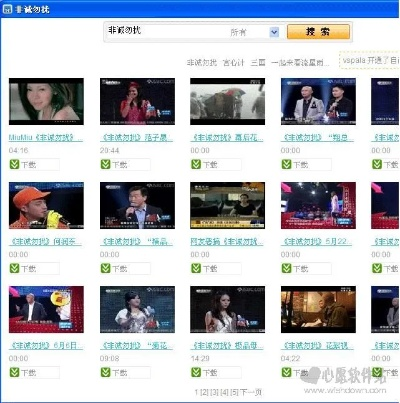
Task: Open the orange-cap man video thumbnail
Action: click(46, 206)
